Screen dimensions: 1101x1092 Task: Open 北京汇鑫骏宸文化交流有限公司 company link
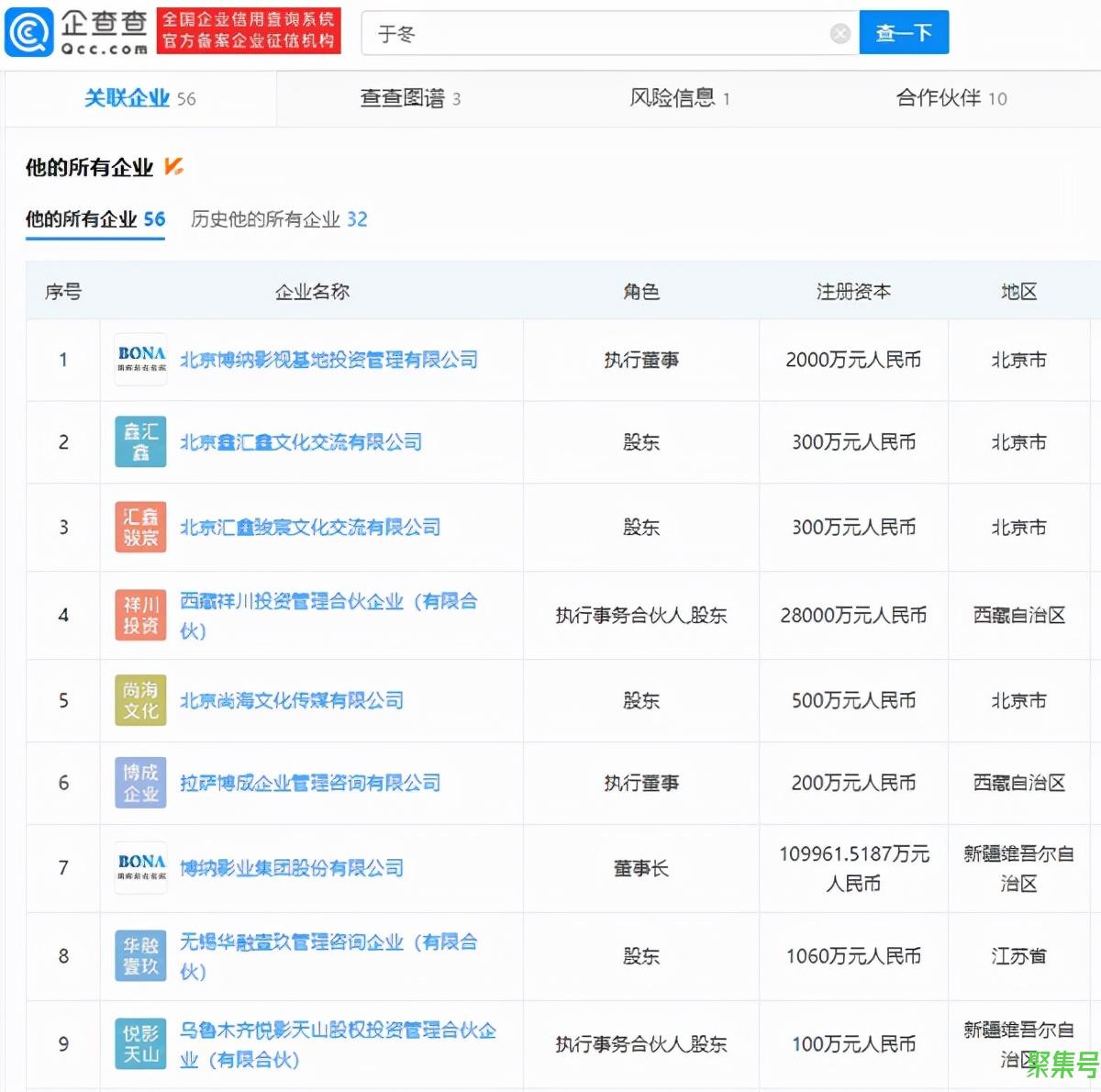[310, 528]
